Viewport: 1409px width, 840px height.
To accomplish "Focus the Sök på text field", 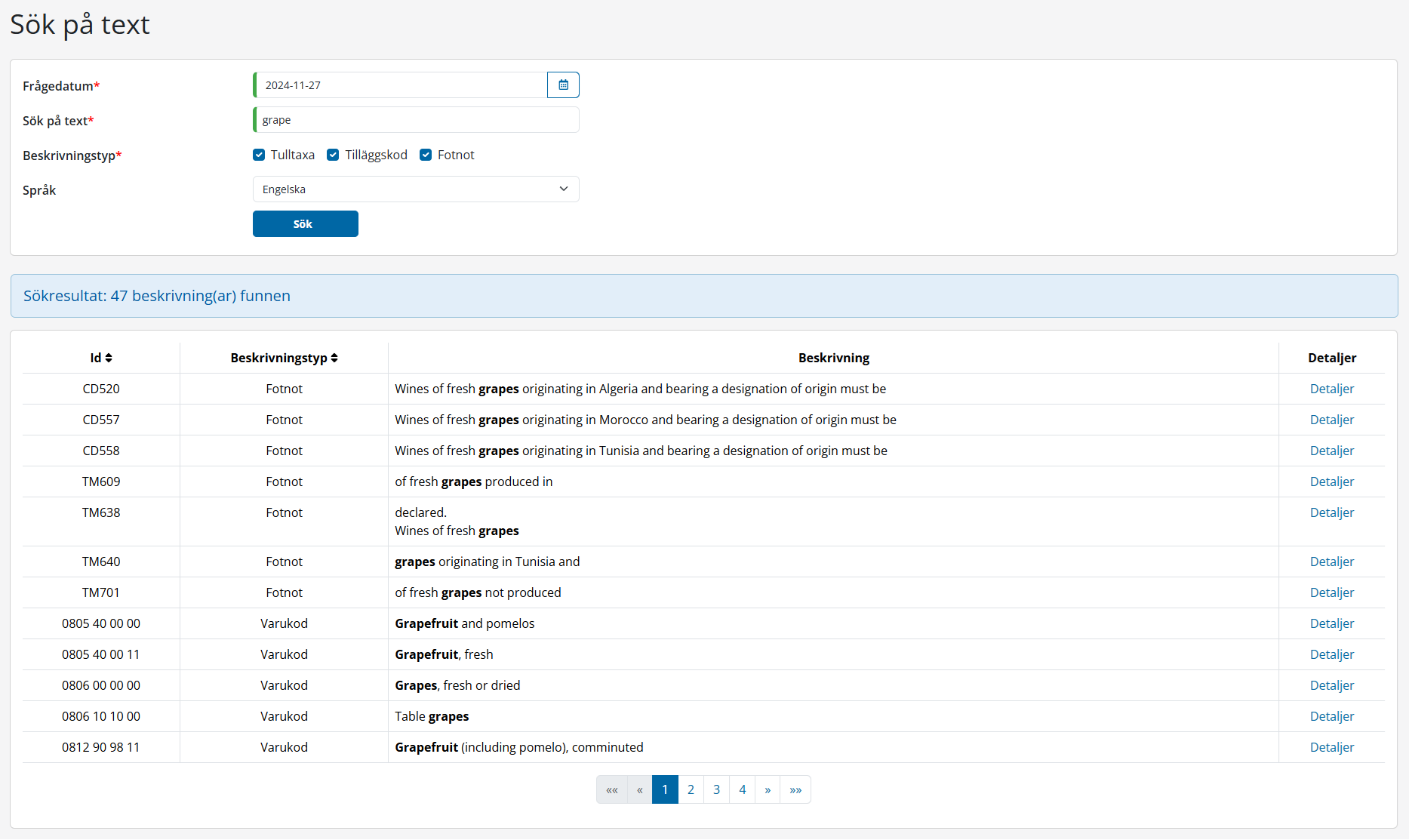I will click(x=416, y=120).
